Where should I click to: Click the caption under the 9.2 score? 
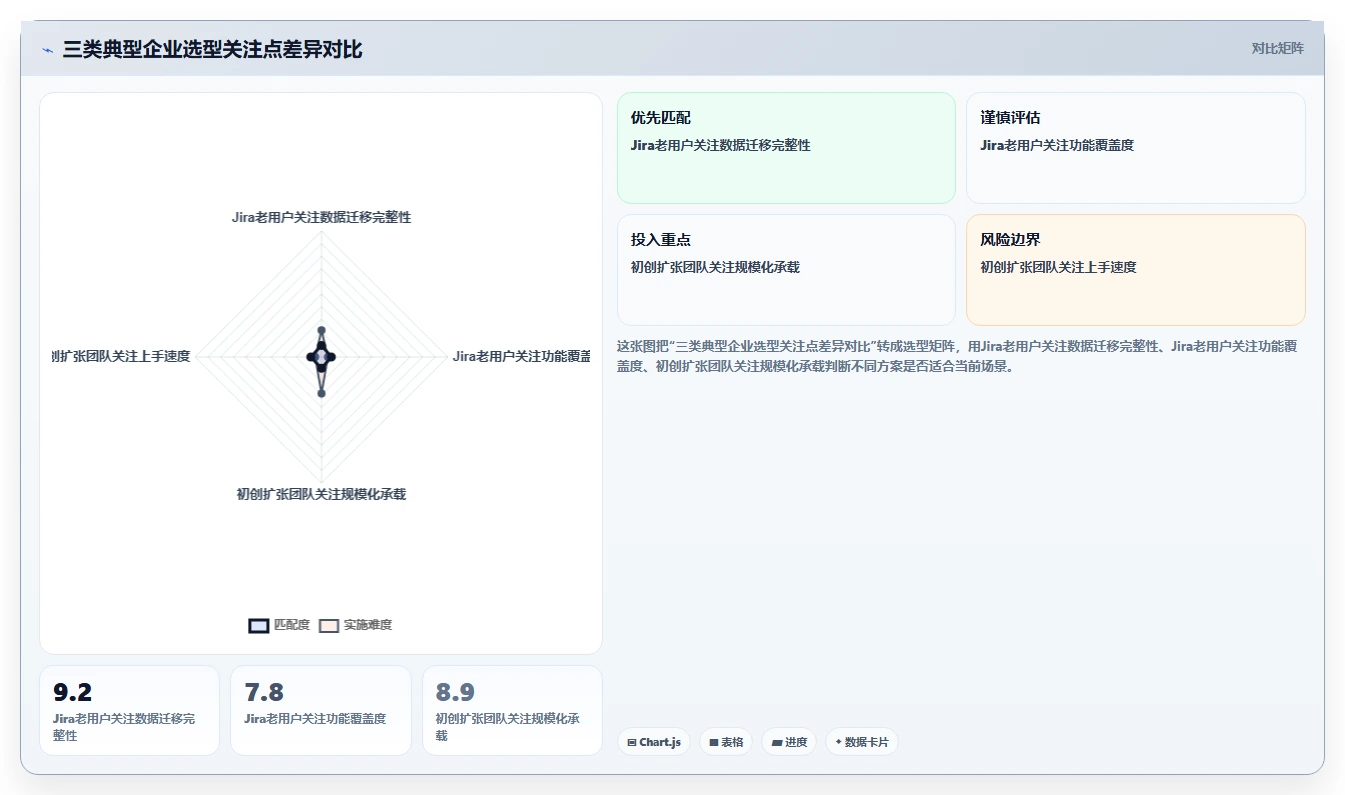[124, 727]
